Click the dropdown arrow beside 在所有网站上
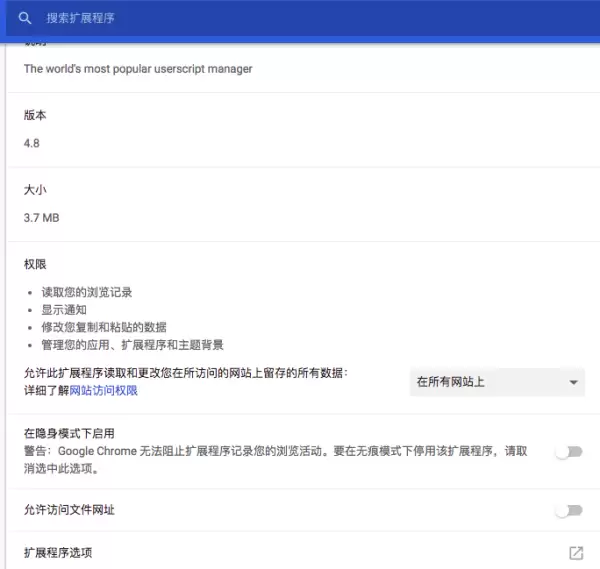Image resolution: width=600 pixels, height=569 pixels. click(x=573, y=382)
